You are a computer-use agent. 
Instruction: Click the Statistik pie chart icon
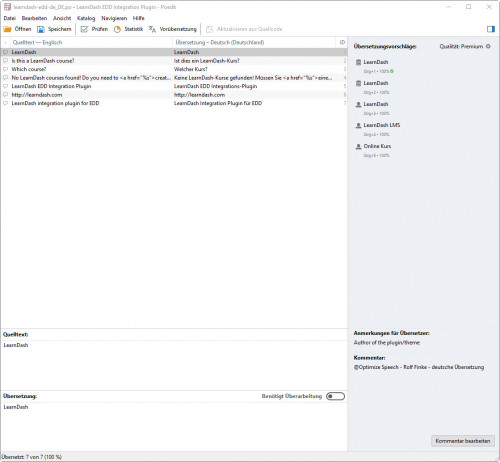(117, 29)
